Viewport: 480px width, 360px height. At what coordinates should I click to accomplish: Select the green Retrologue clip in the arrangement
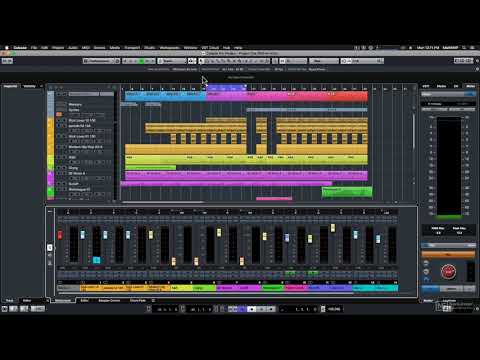(347, 192)
